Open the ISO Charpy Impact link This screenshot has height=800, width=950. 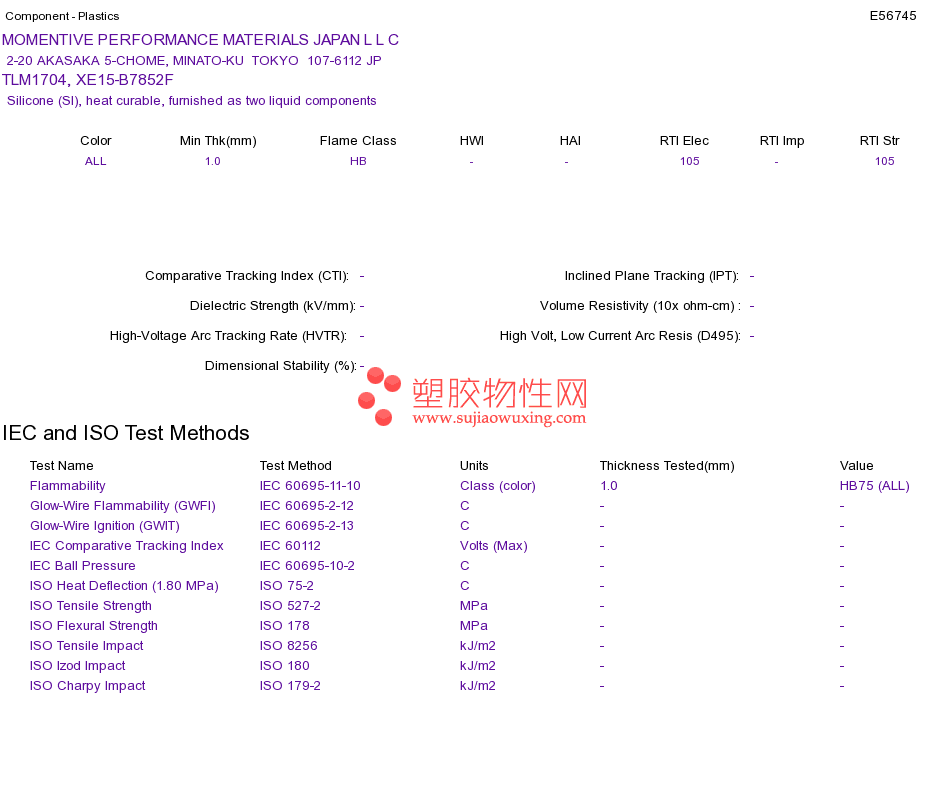[88, 685]
